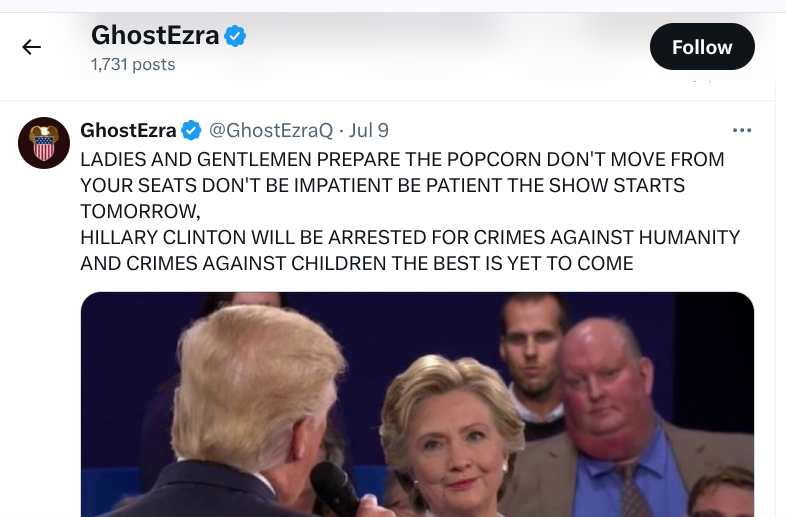Expand the post's more options ellipsis

pos(741,130)
